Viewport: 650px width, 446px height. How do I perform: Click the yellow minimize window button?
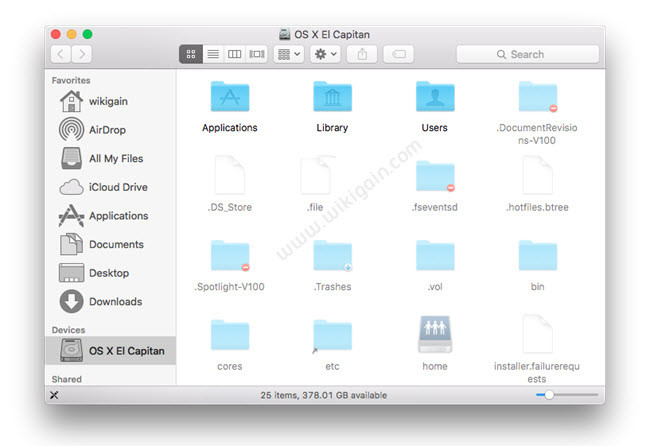tap(72, 34)
